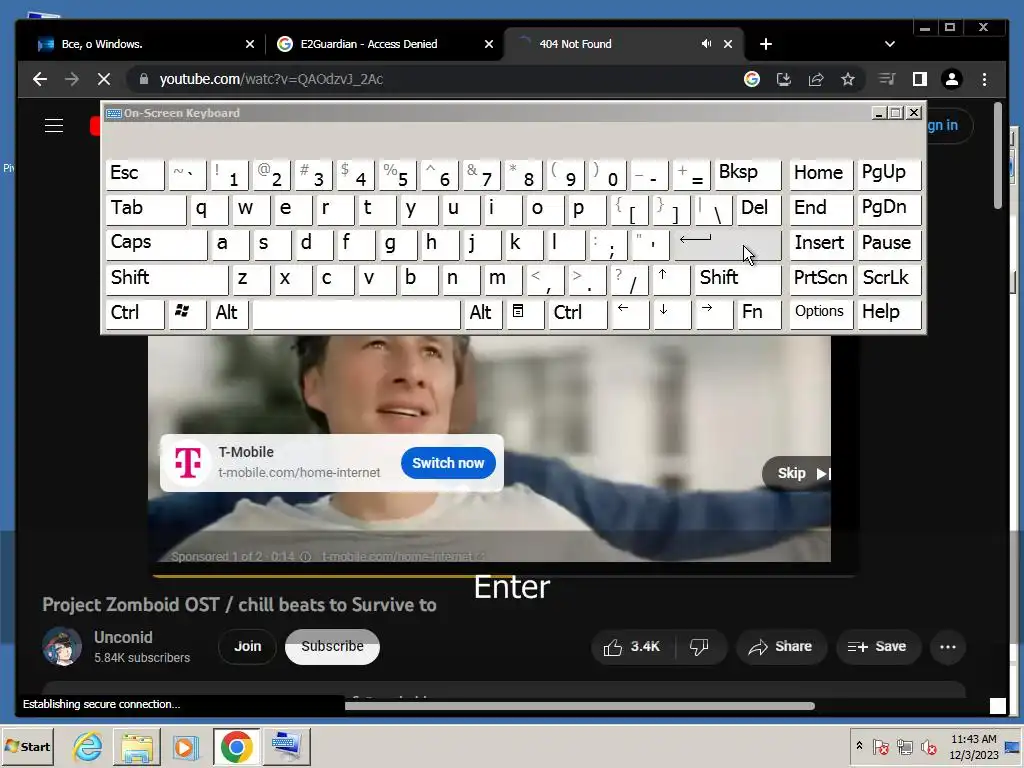Toggle the Insert key
The image size is (1024, 768).
[821, 244]
